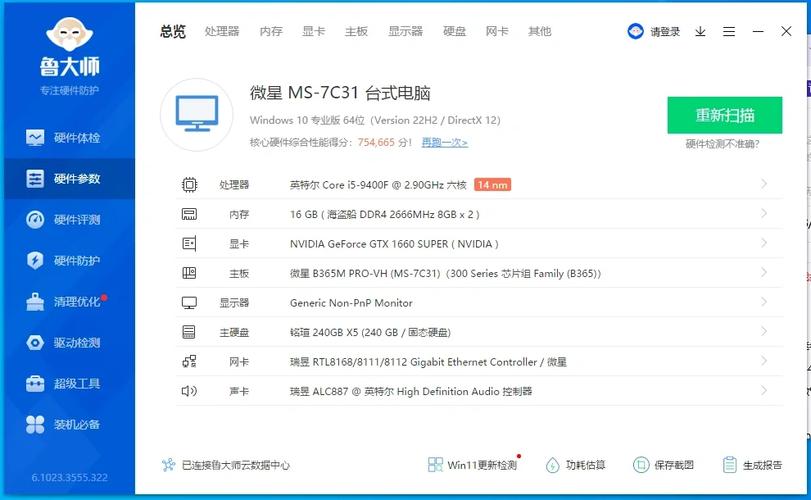Click the download arrow icon in title bar
Image resolution: width=811 pixels, height=500 pixels.
click(x=700, y=32)
